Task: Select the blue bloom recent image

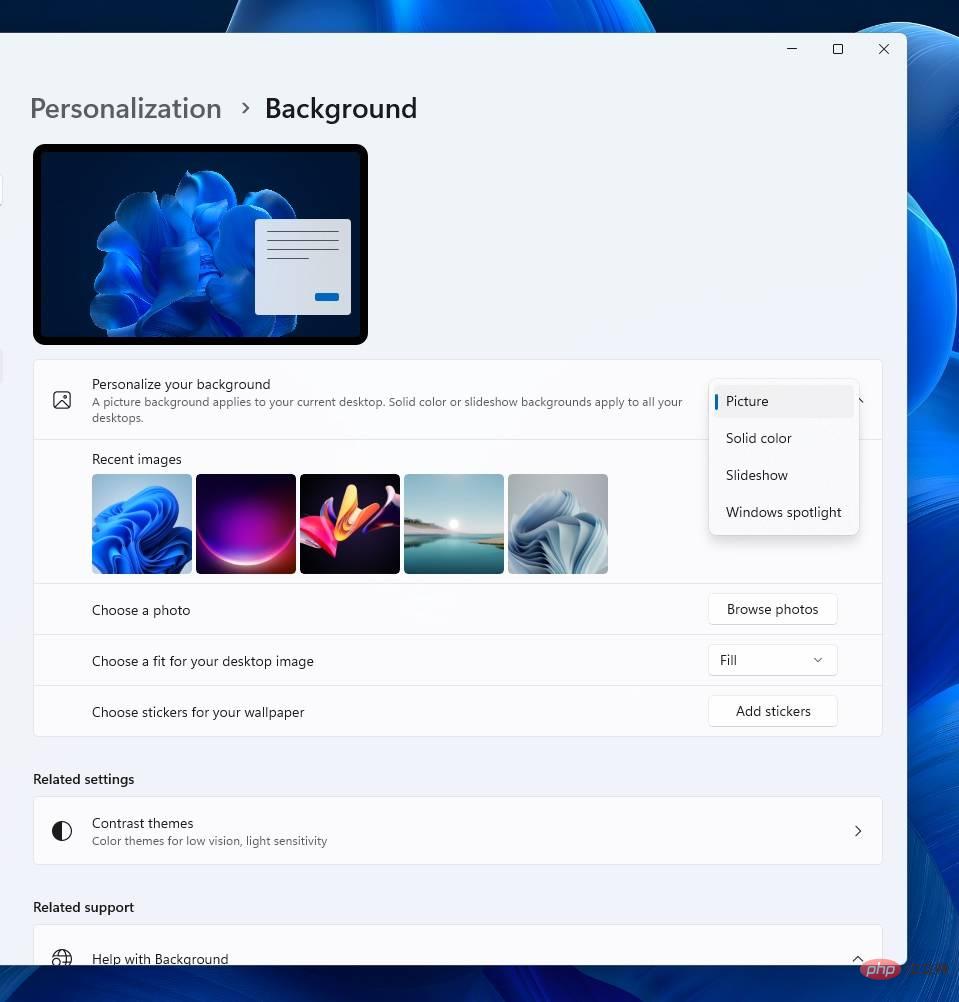Action: (x=142, y=524)
